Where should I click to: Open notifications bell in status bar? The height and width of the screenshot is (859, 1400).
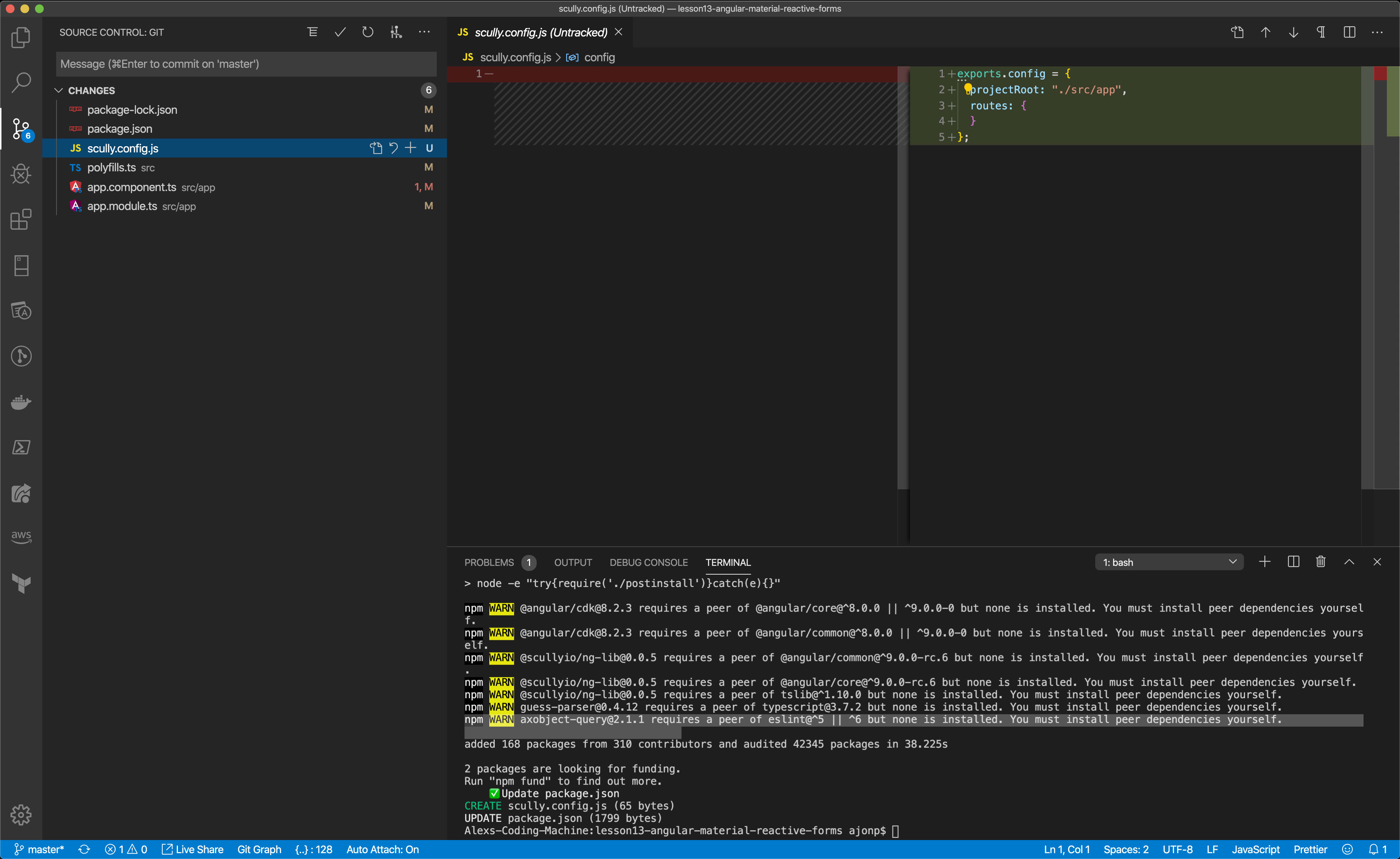click(x=1377, y=850)
